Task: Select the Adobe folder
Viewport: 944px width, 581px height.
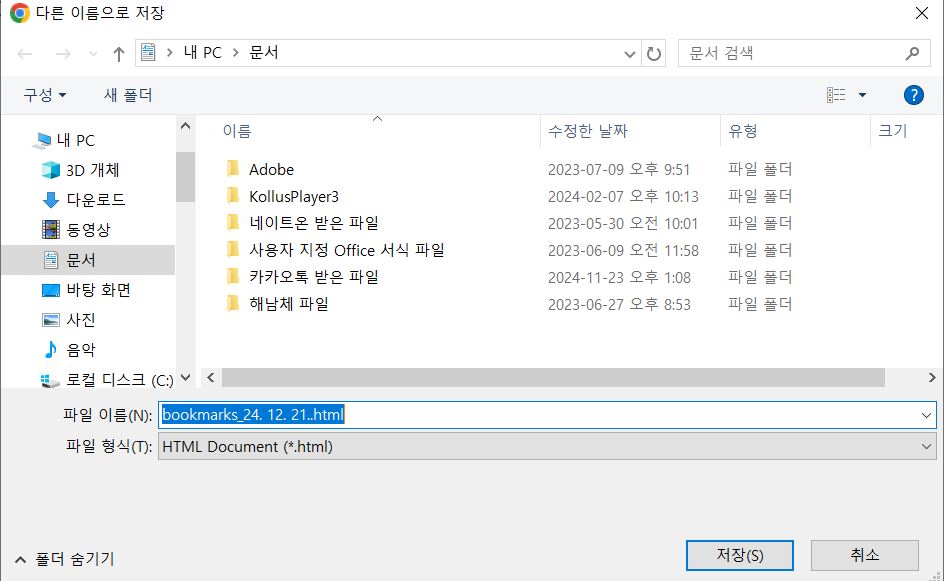Action: point(272,169)
